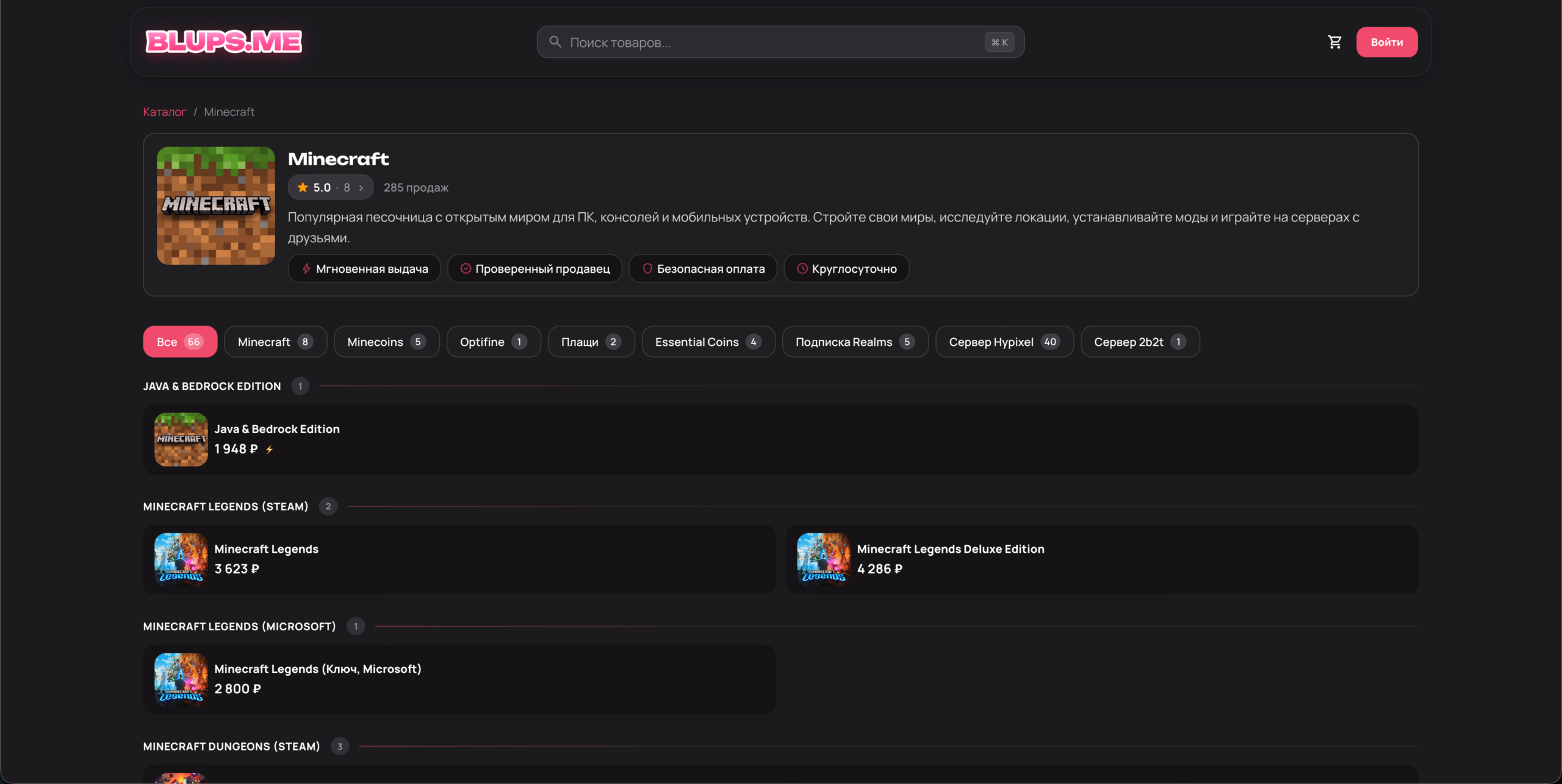Open Minecraft Legends product thumbnail
This screenshot has height=784, width=1562.
click(181, 559)
